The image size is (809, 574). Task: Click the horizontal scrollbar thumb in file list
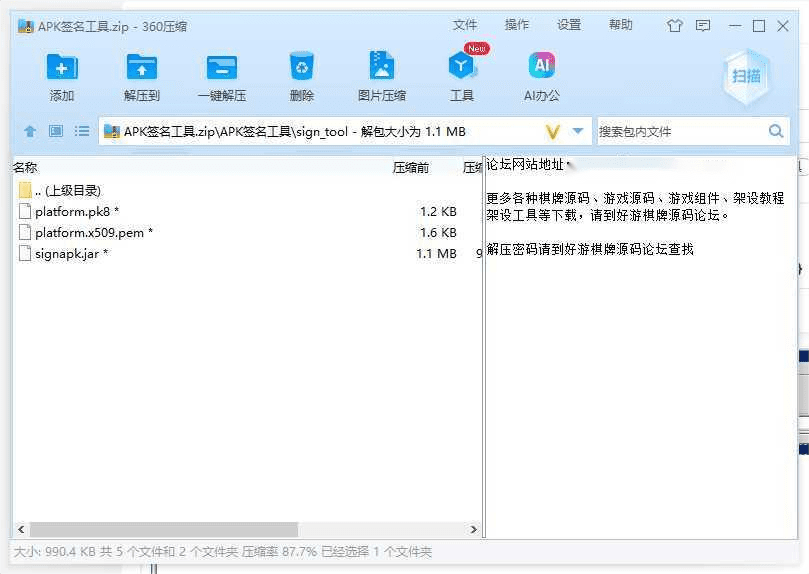(164, 529)
